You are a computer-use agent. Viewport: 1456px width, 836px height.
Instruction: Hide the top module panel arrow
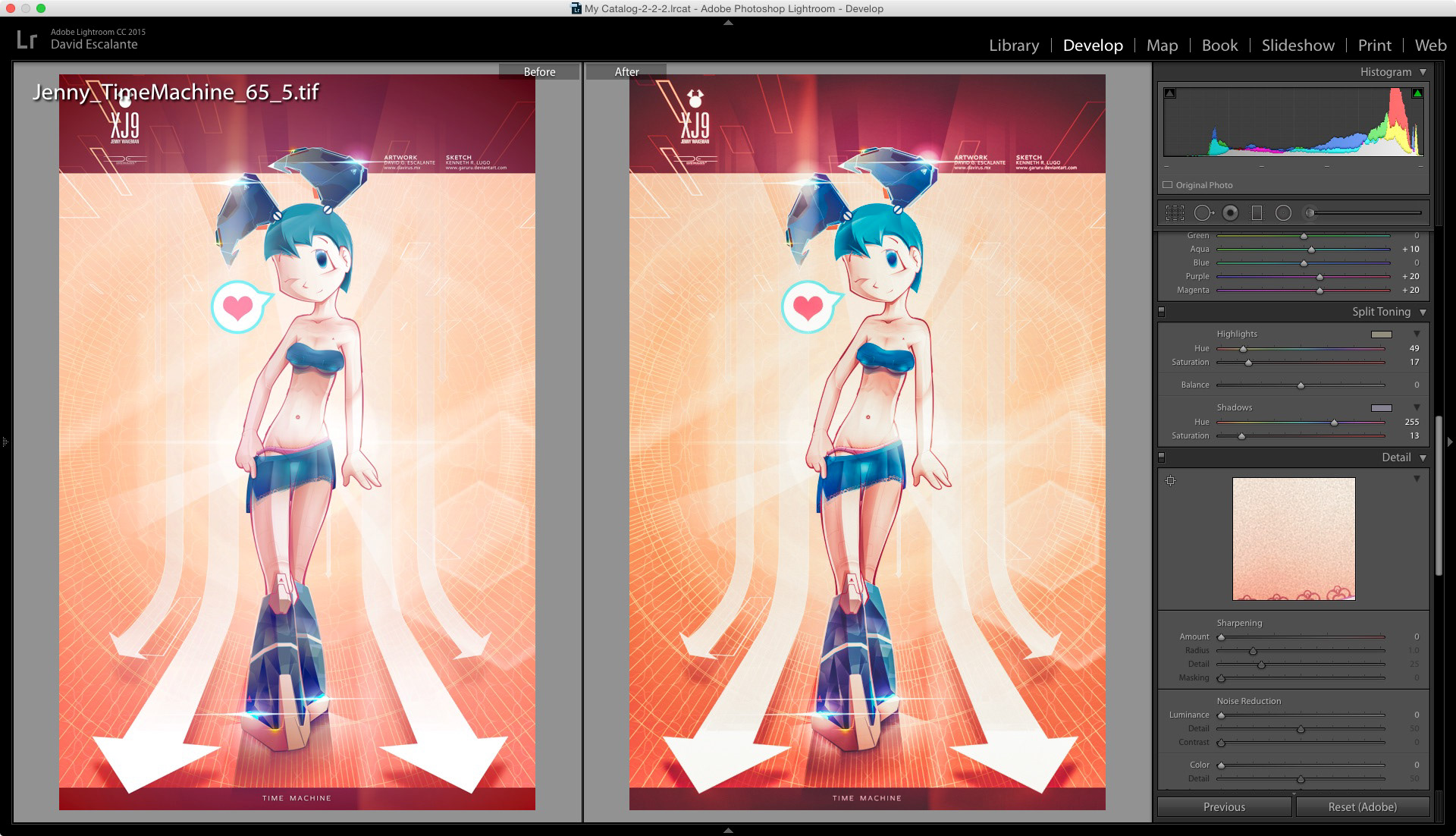728,23
